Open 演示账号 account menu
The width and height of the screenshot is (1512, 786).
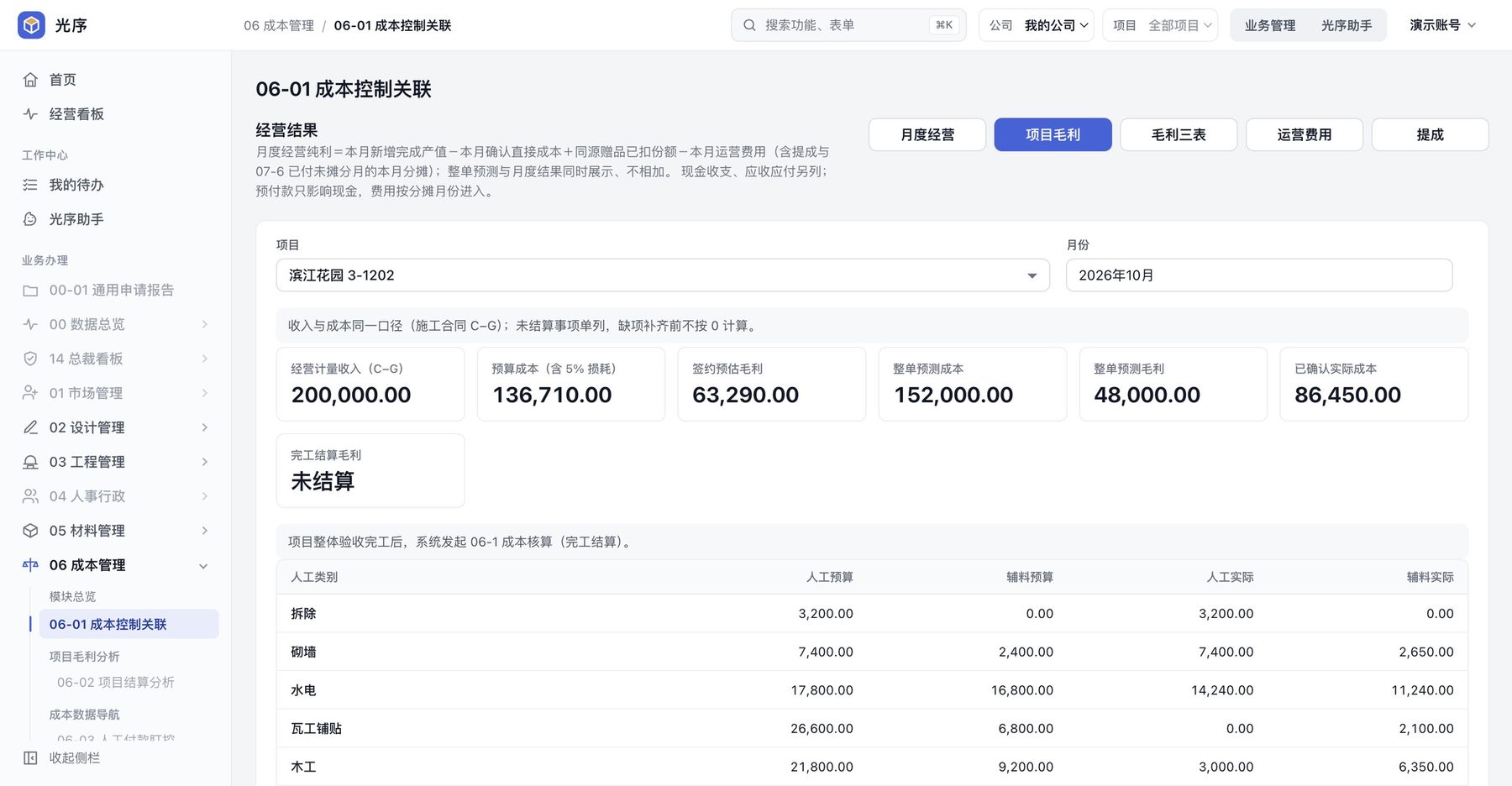click(1442, 25)
